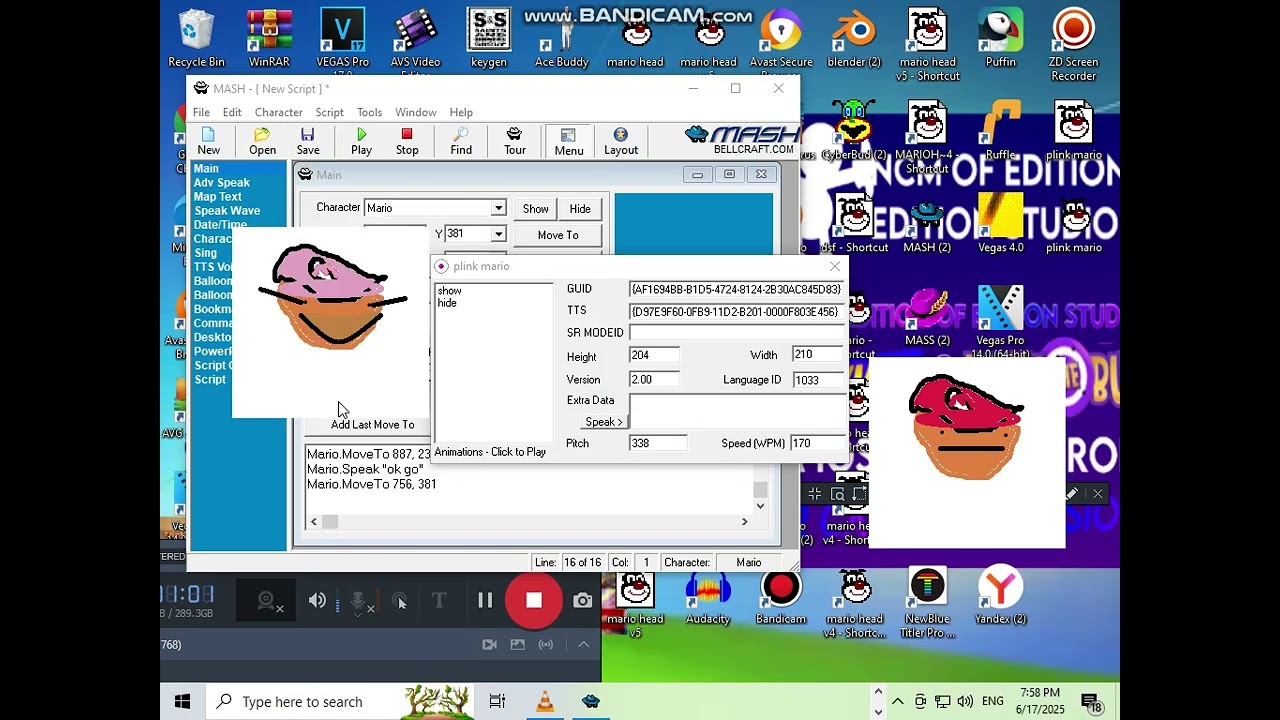Toggle the Menu panel toolbar button
The width and height of the screenshot is (1280, 720).
tap(568, 141)
